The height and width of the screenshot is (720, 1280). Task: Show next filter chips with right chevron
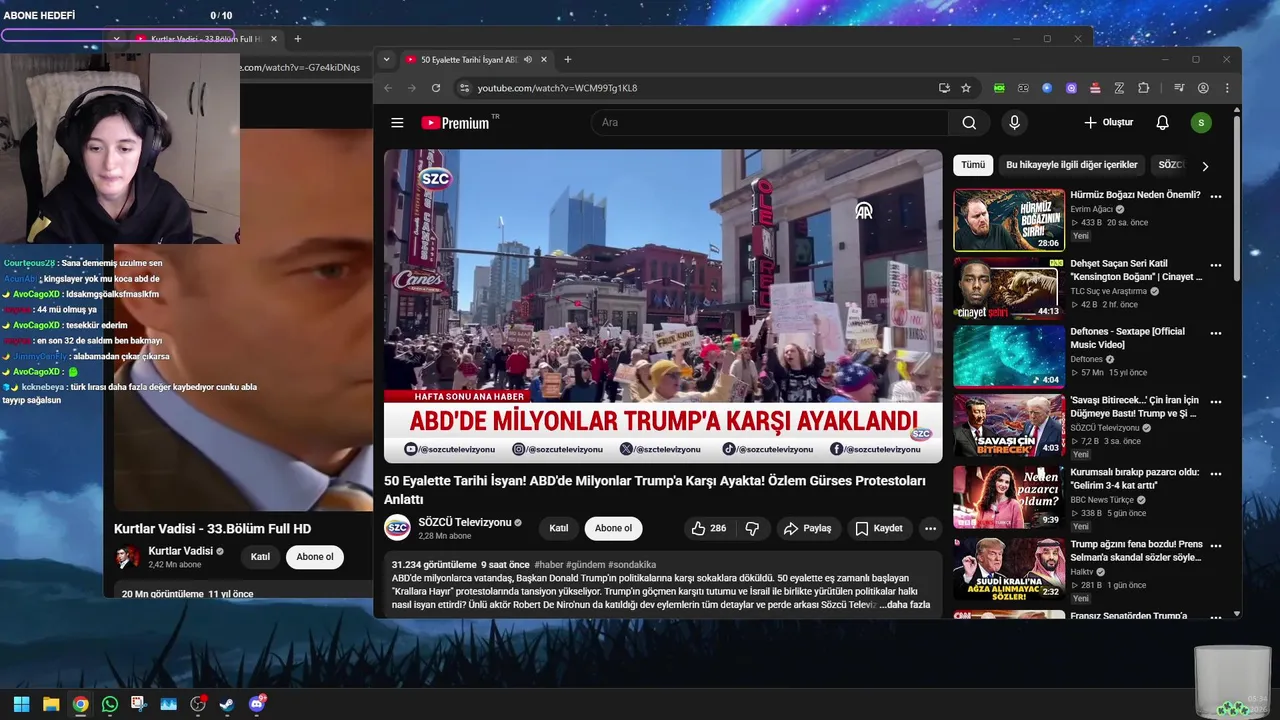[x=1205, y=166]
